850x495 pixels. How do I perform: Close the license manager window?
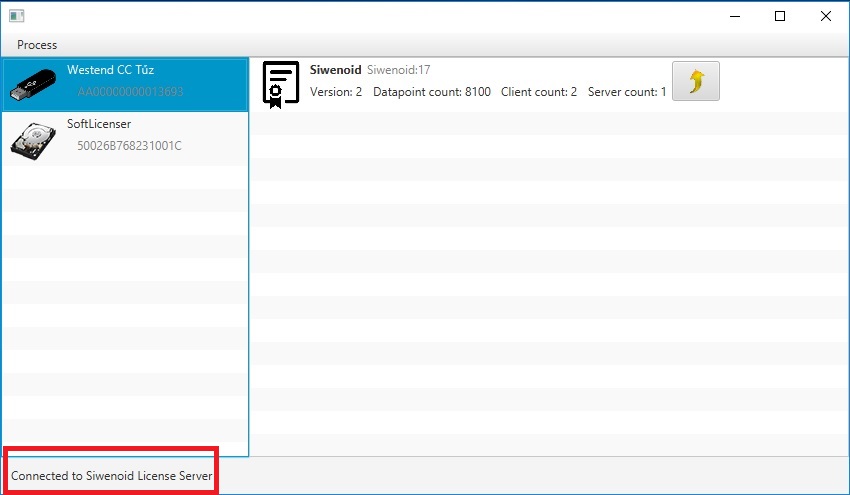826,16
